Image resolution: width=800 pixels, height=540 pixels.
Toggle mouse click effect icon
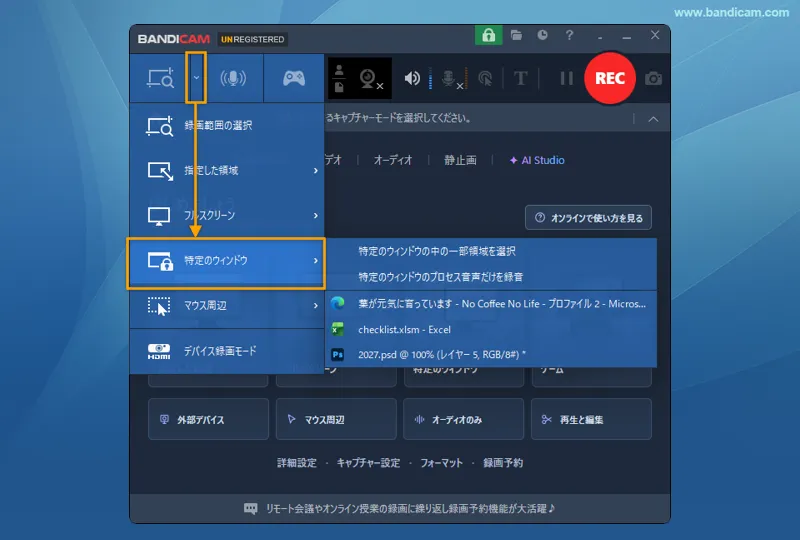(x=485, y=78)
